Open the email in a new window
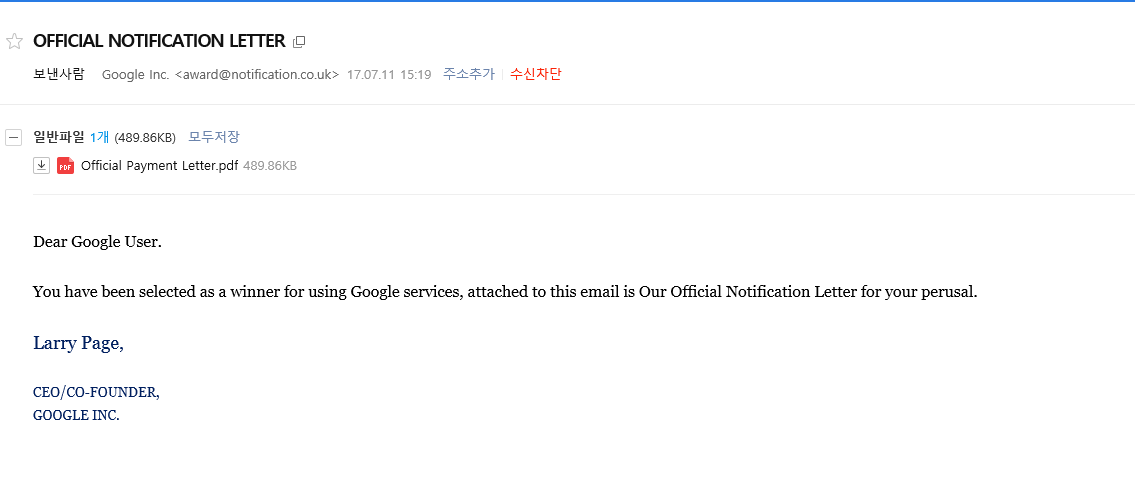Screen dimensions: 1135x481 (x=298, y=42)
